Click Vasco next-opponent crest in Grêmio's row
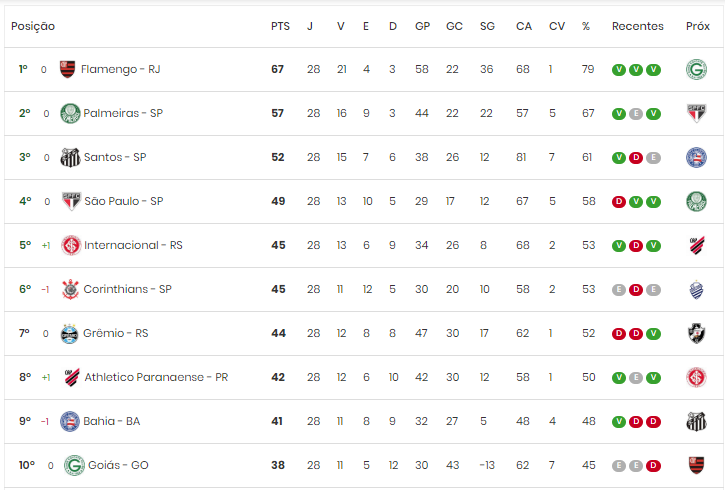The image size is (725, 490). point(696,333)
